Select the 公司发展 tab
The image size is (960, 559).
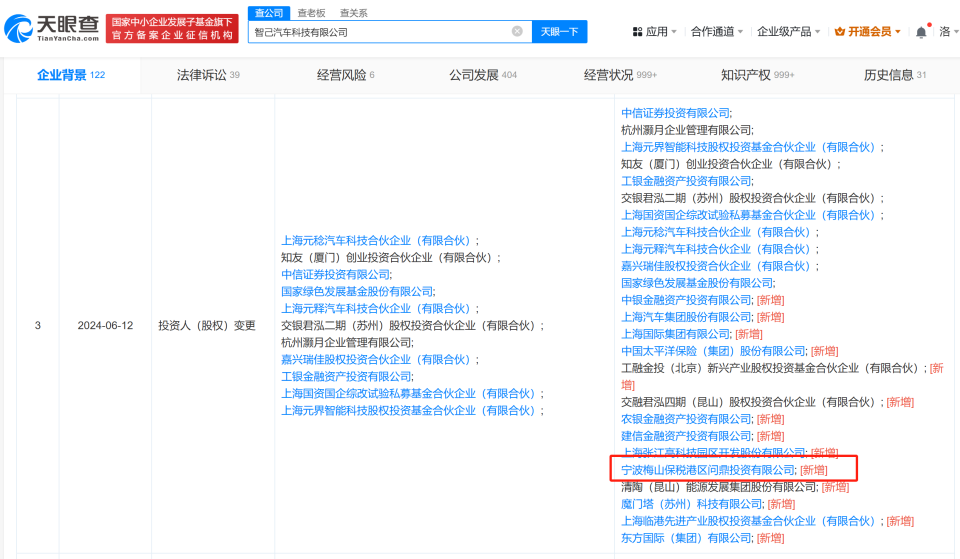(483, 75)
